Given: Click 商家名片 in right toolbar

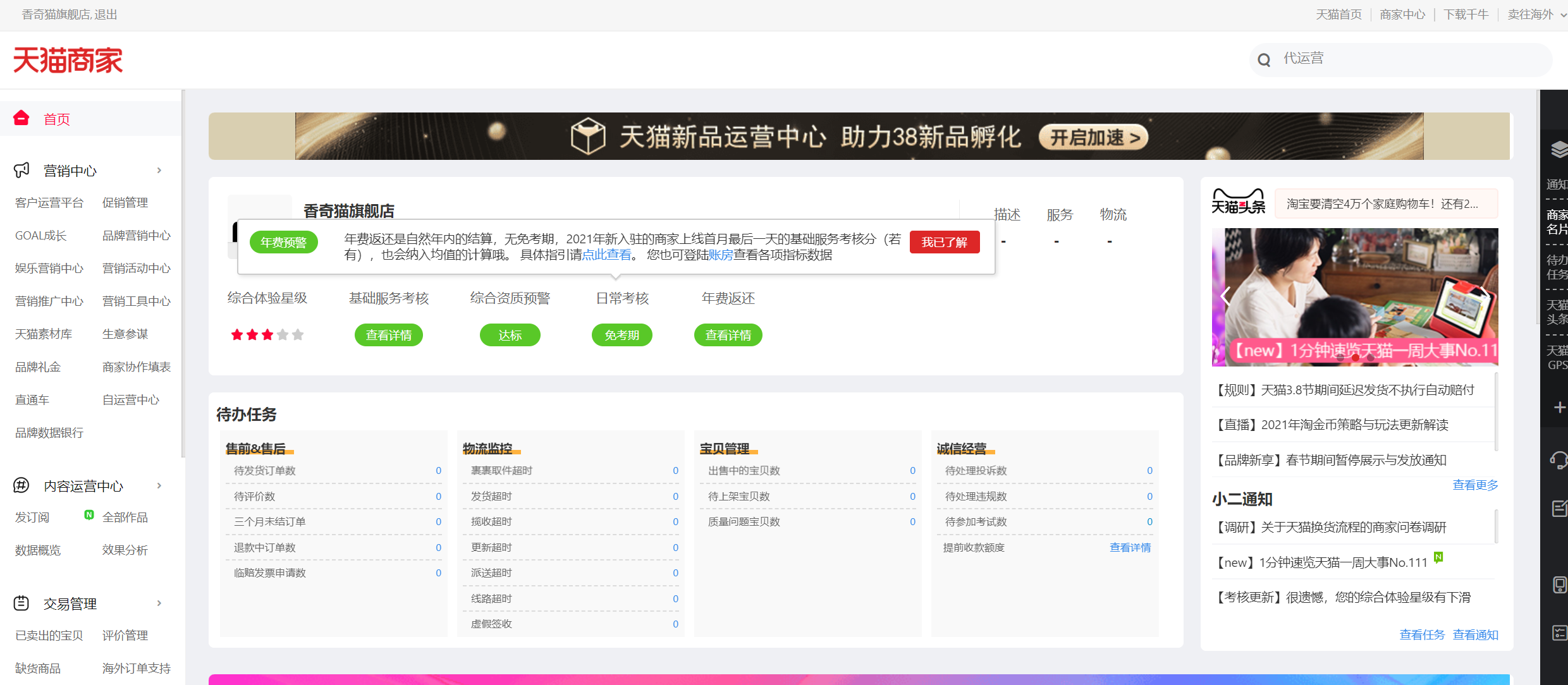Looking at the screenshot, I should 1557,222.
